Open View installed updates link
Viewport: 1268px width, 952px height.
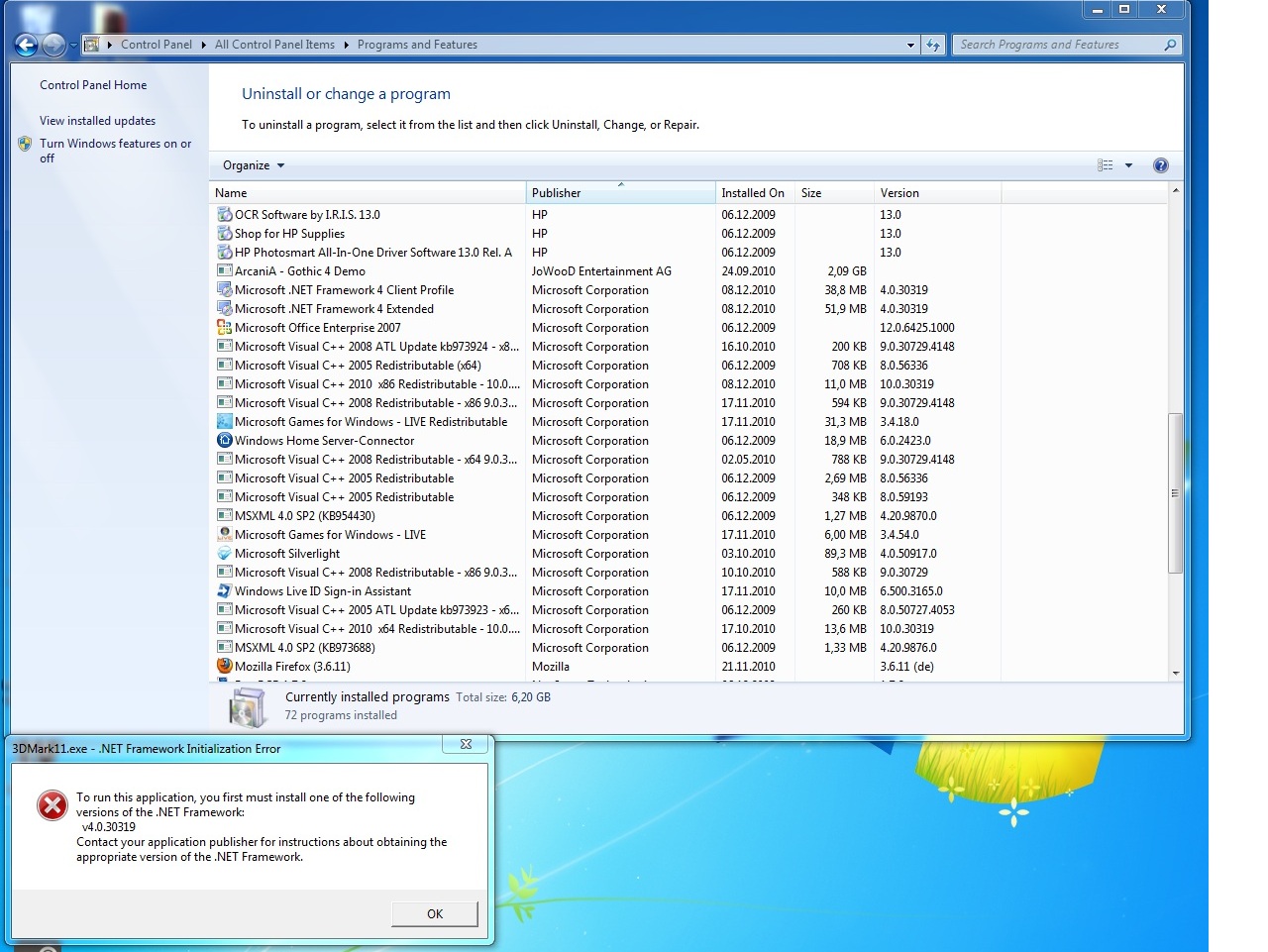tap(97, 121)
